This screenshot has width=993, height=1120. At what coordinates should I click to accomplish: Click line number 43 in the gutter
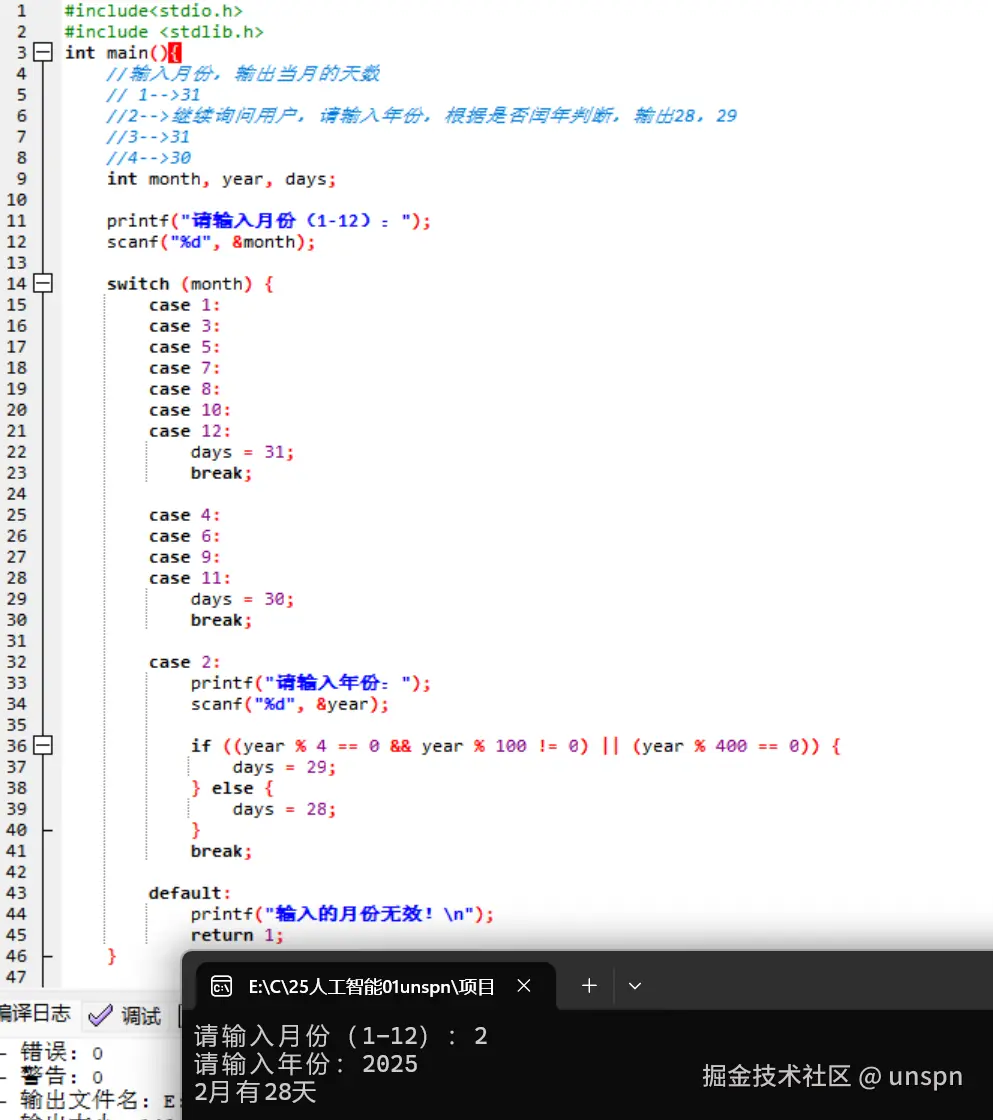[x=16, y=893]
